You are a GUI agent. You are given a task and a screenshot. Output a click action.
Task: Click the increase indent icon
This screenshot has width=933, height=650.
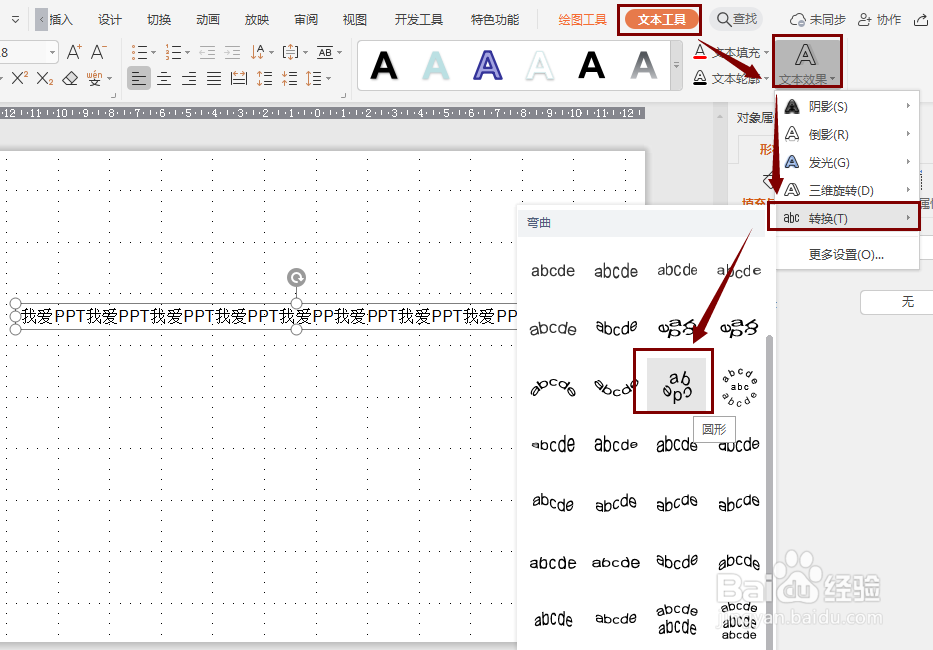(232, 52)
